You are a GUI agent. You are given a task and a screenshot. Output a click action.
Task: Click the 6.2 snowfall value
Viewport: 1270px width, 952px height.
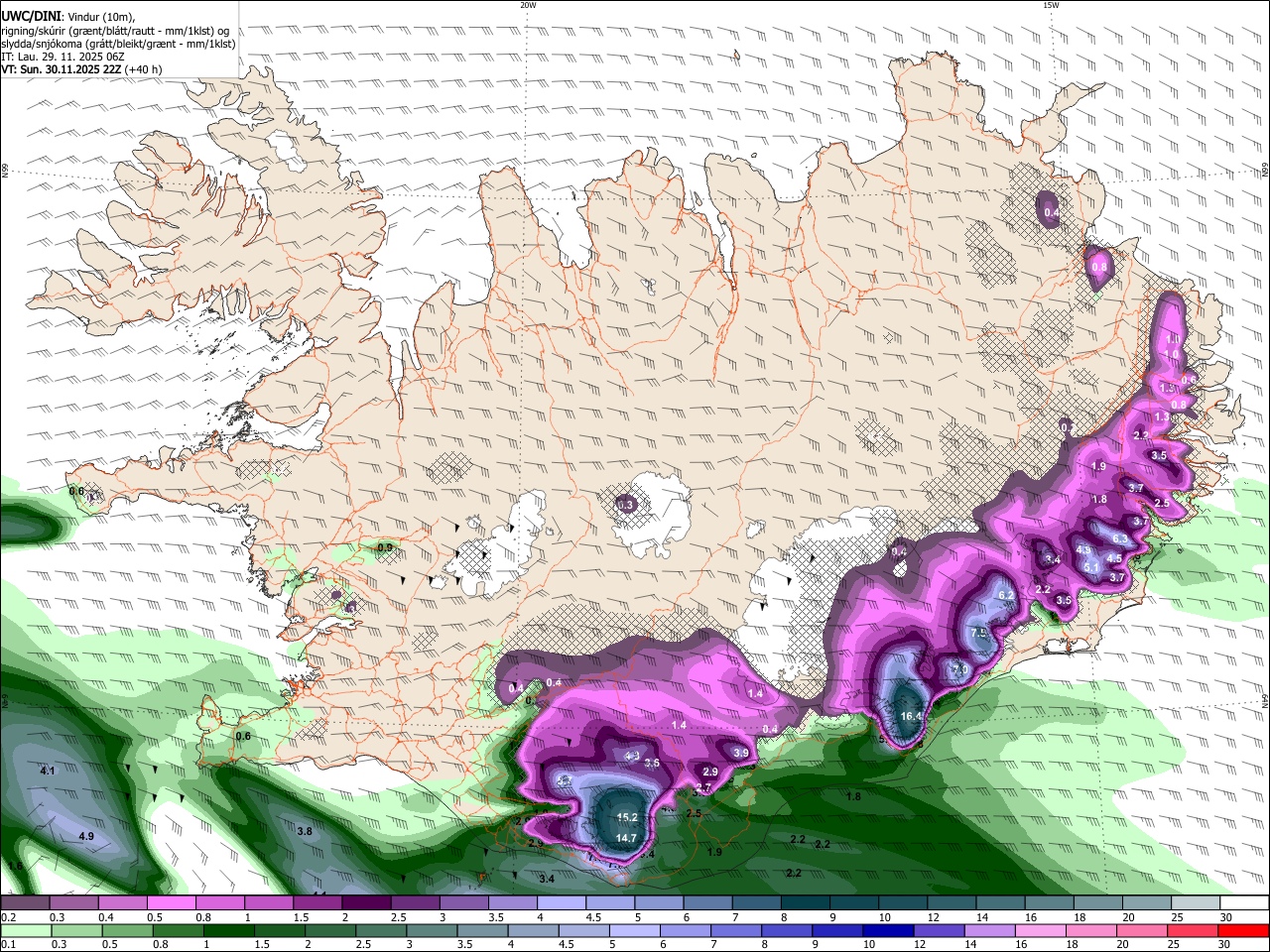click(1006, 595)
